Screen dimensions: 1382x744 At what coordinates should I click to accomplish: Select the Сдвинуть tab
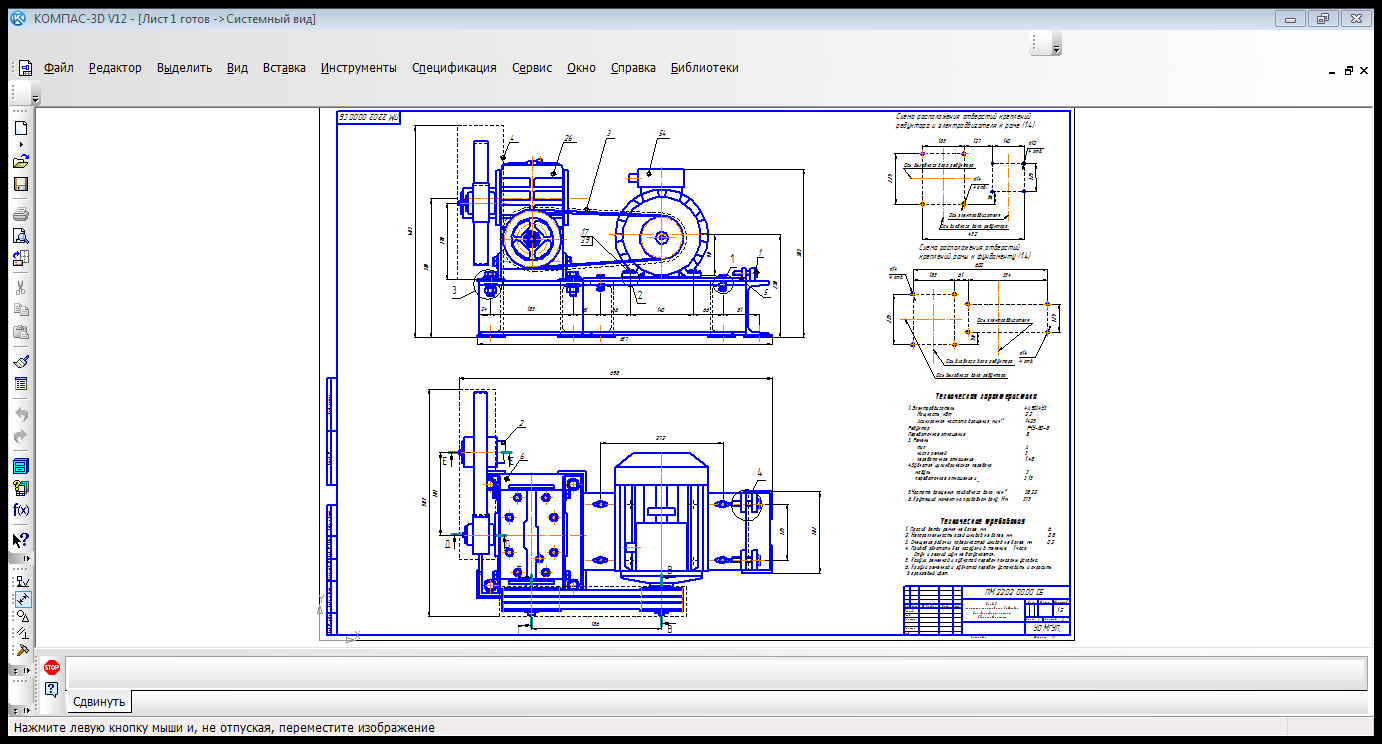point(99,702)
